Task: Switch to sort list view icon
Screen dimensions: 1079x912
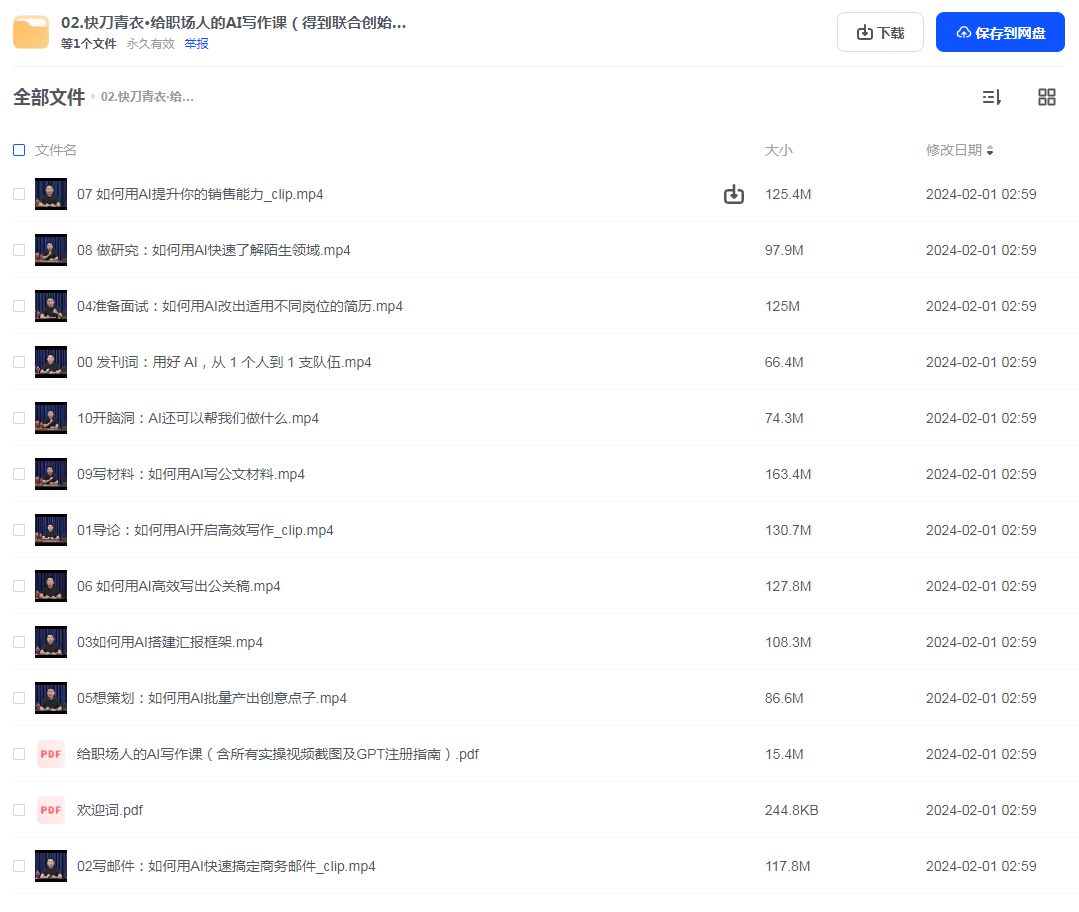Action: tap(992, 97)
